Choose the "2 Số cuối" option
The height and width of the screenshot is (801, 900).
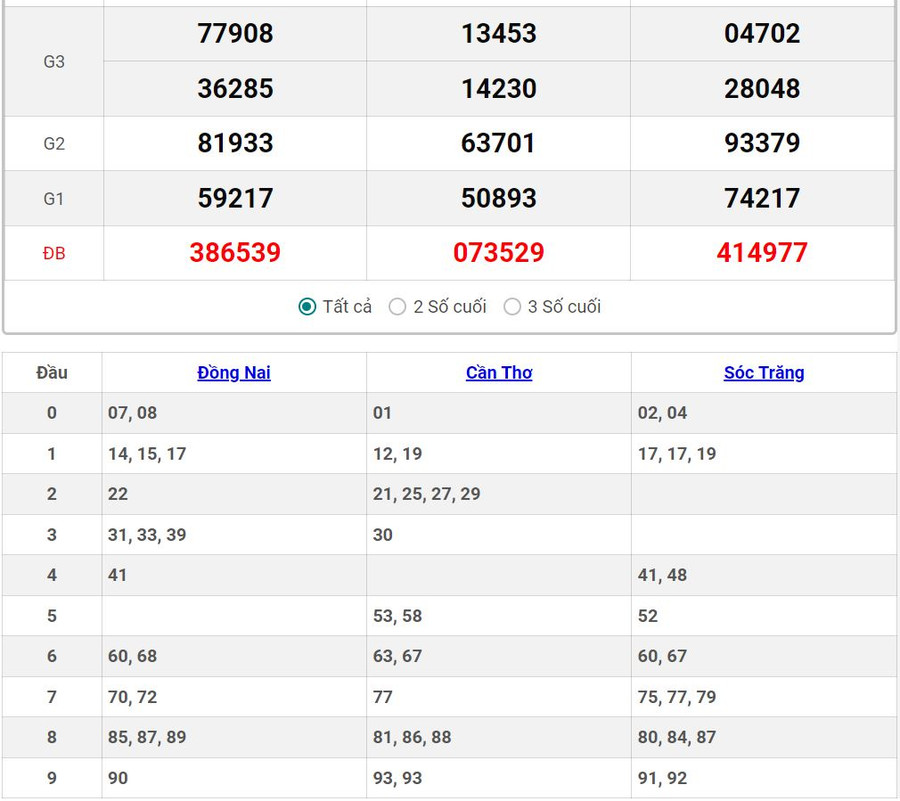coord(398,307)
